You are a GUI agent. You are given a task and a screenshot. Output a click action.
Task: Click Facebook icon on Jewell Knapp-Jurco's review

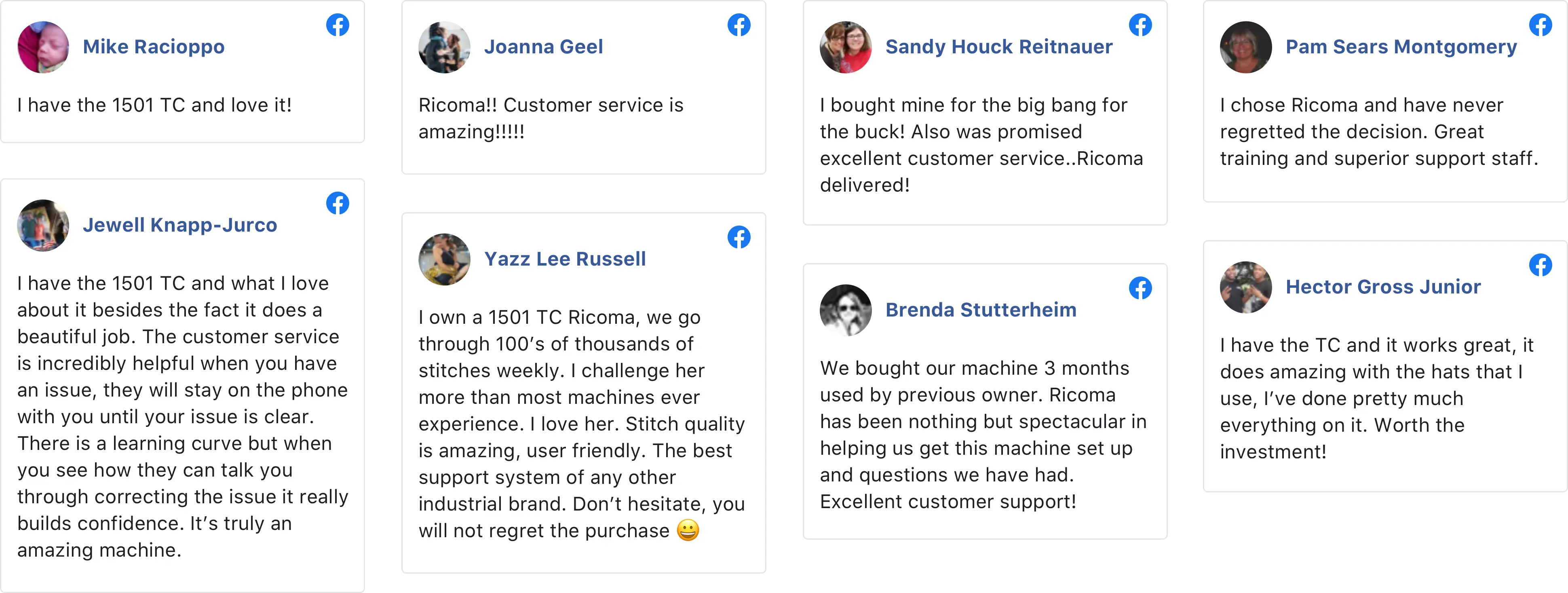338,203
